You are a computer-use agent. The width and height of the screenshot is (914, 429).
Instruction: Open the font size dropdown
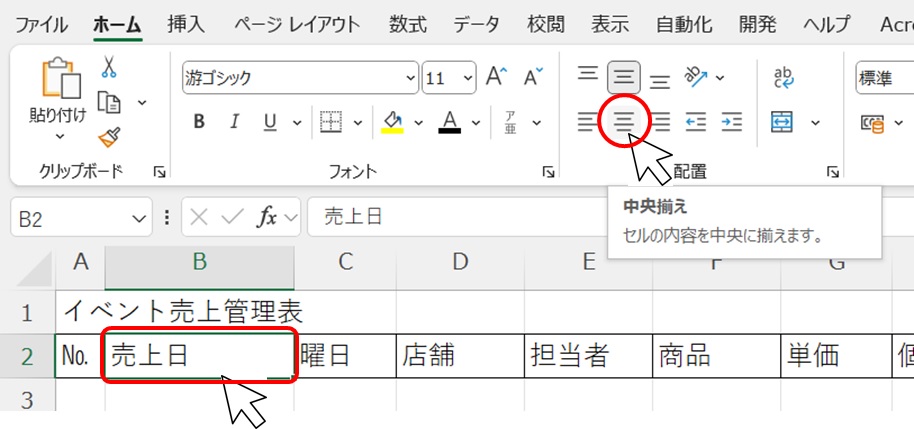point(464,78)
